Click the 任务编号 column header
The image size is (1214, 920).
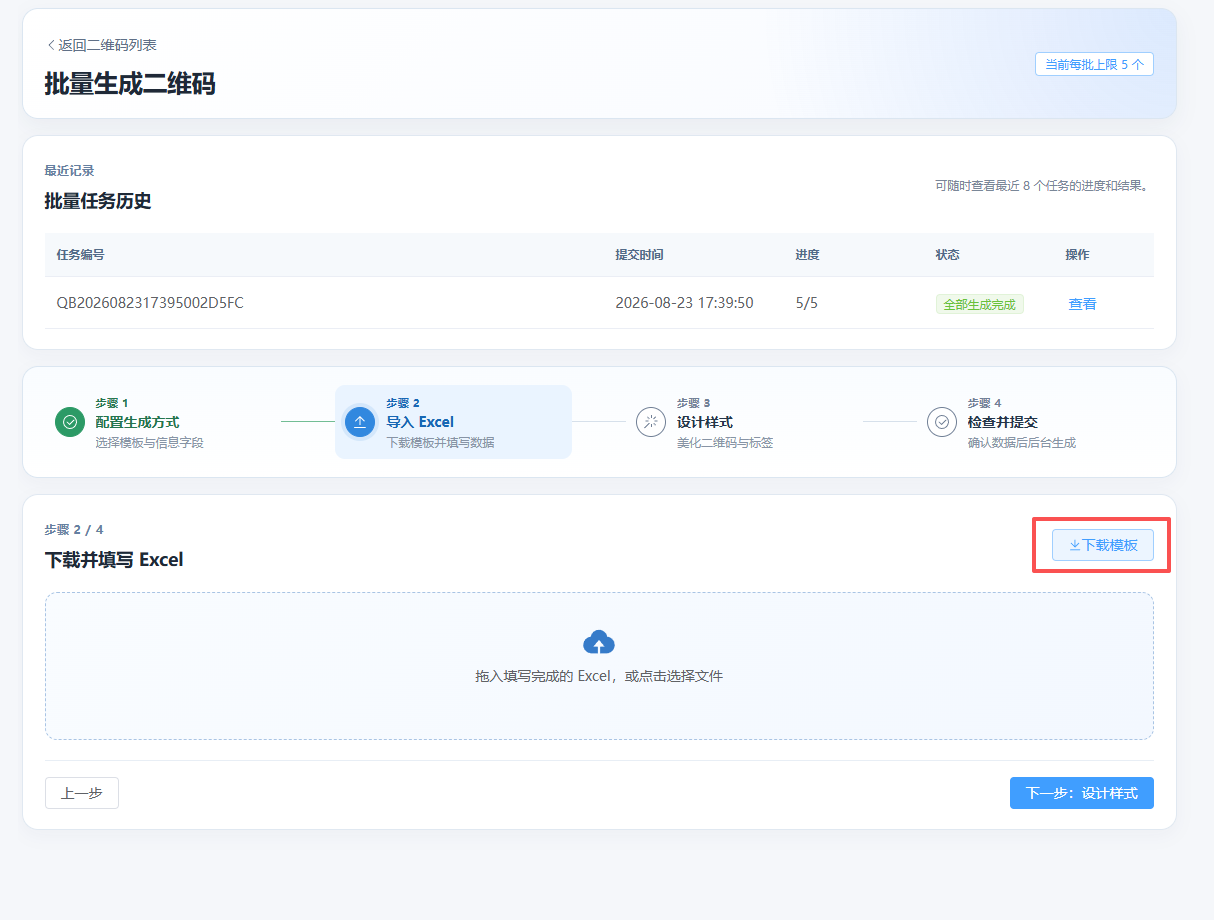[80, 255]
